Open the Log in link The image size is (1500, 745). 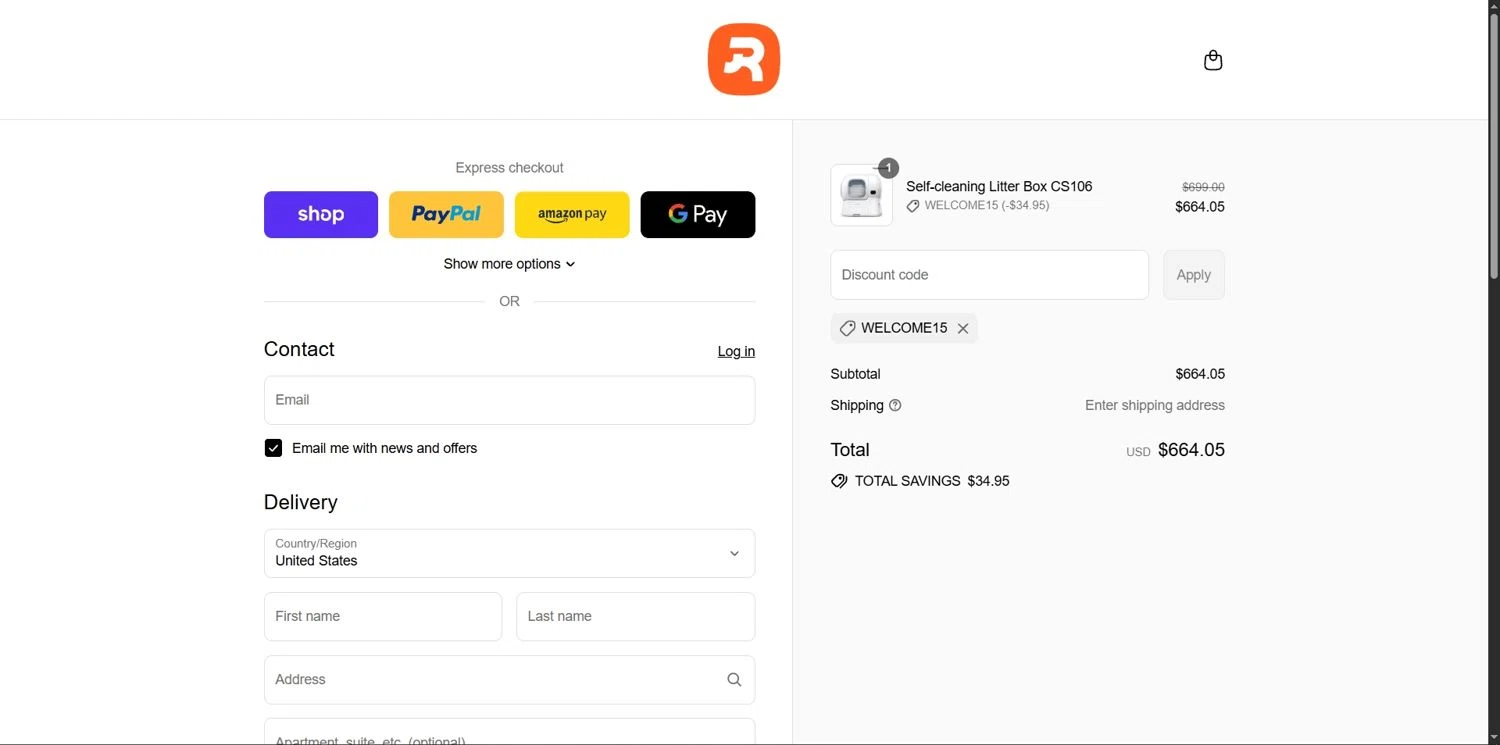(x=736, y=351)
